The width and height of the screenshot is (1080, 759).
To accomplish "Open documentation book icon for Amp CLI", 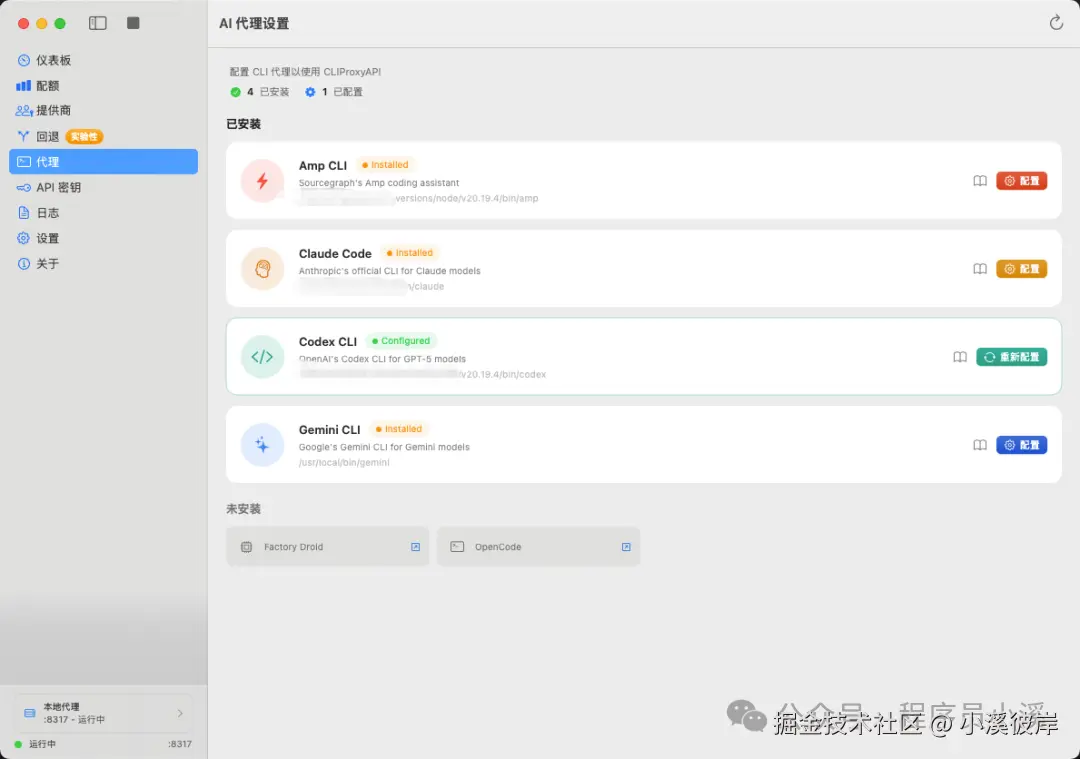I will tap(980, 181).
